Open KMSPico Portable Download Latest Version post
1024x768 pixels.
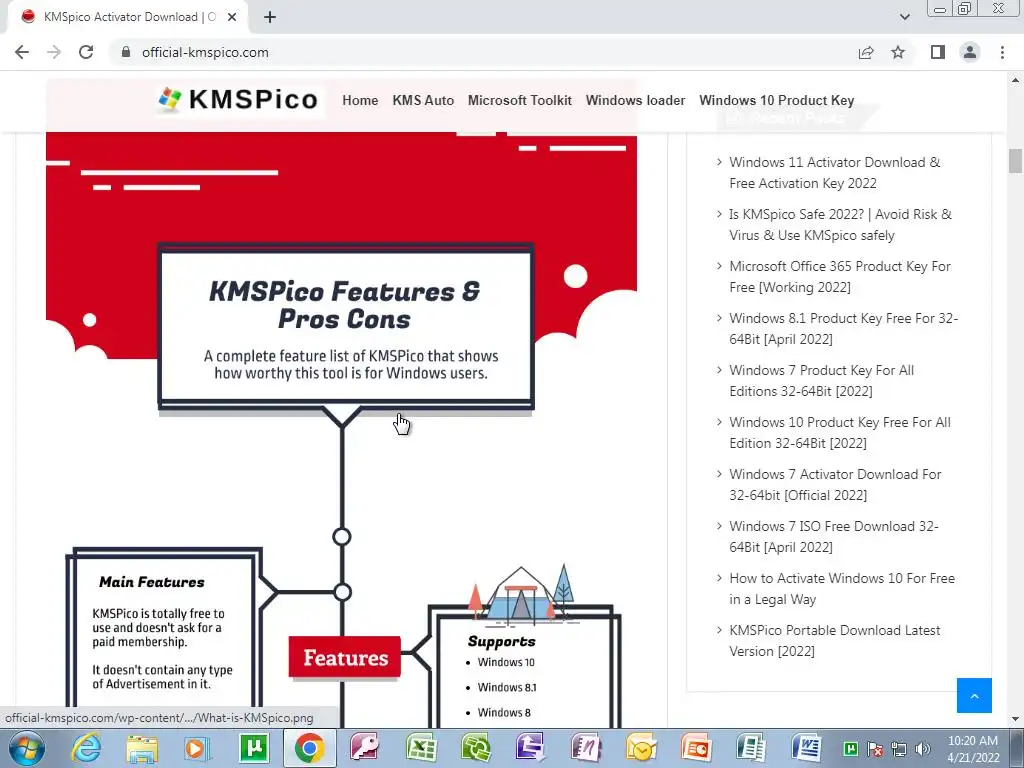[x=835, y=641]
